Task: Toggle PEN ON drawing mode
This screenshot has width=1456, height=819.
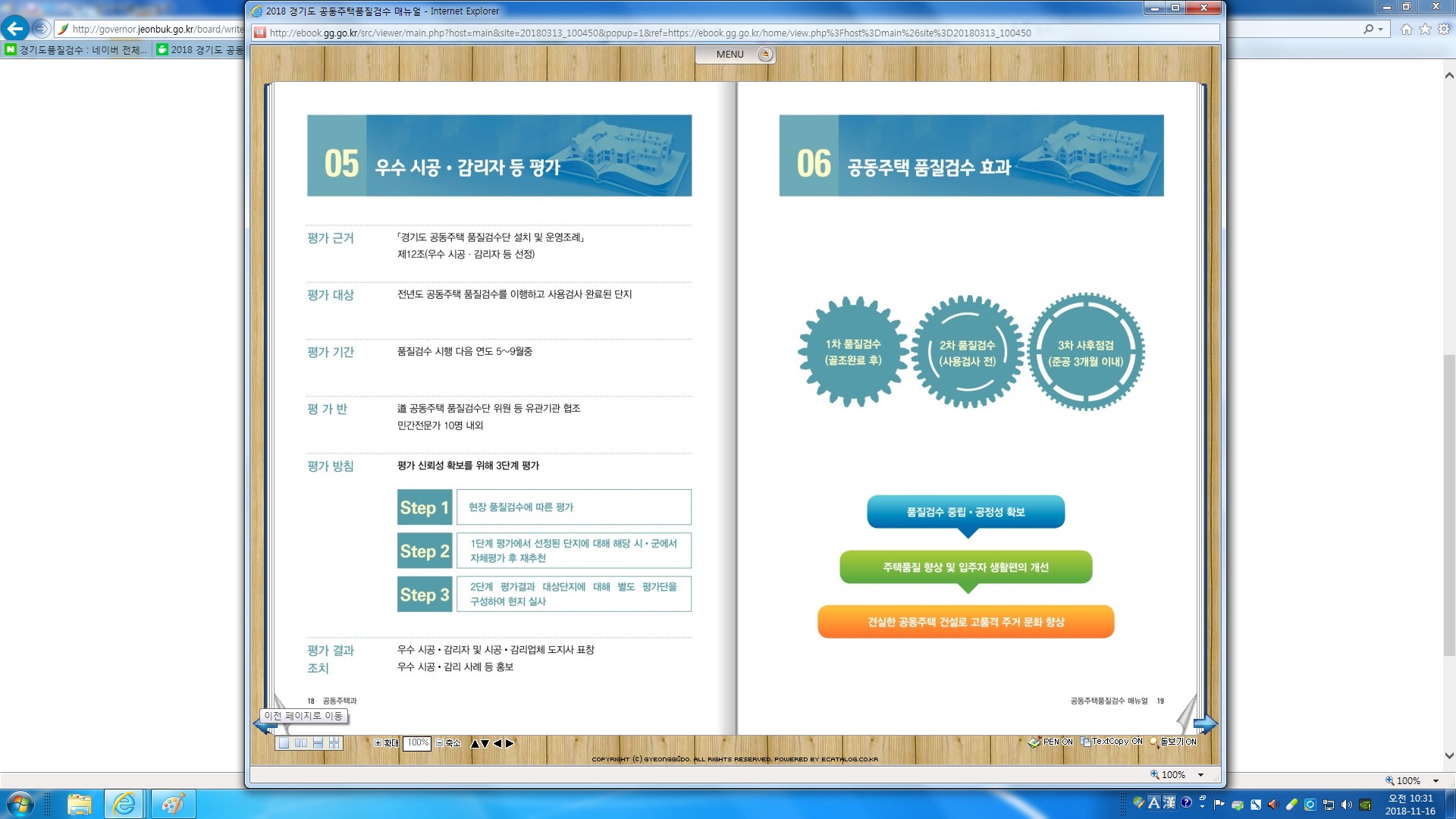Action: point(1050,742)
